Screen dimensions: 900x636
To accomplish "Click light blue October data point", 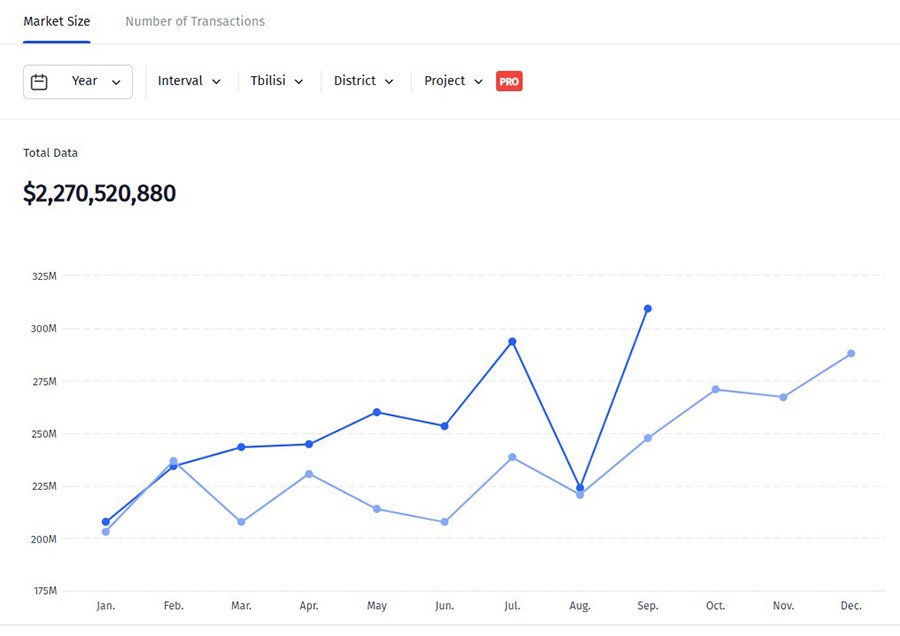I will pos(715,389).
